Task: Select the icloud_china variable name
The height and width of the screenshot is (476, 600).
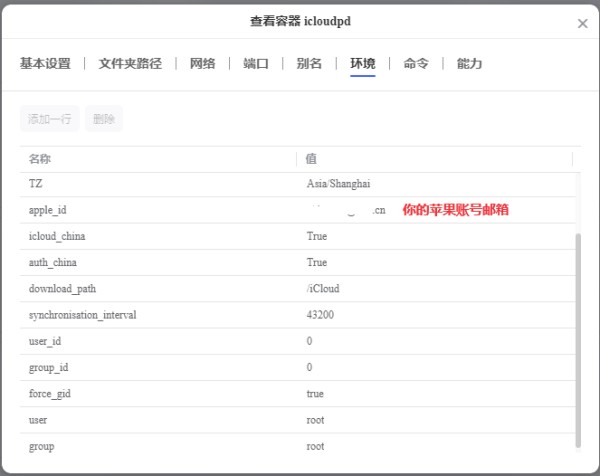Action: coord(57,236)
